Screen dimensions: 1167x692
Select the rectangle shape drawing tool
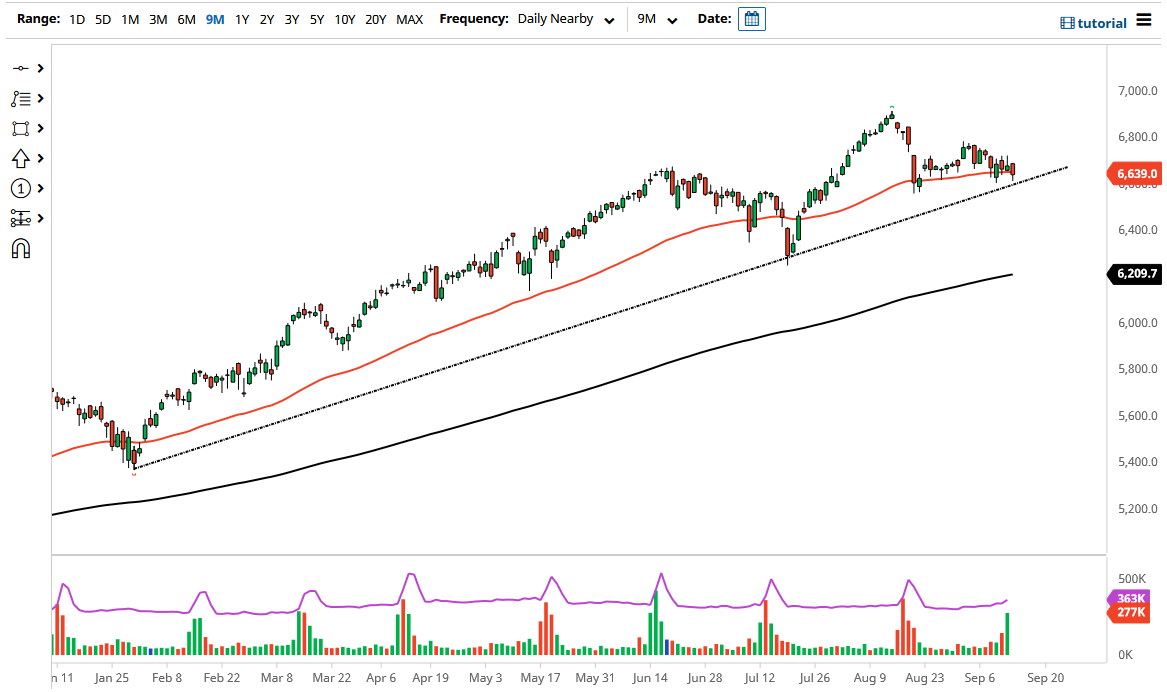pyautogui.click(x=22, y=128)
